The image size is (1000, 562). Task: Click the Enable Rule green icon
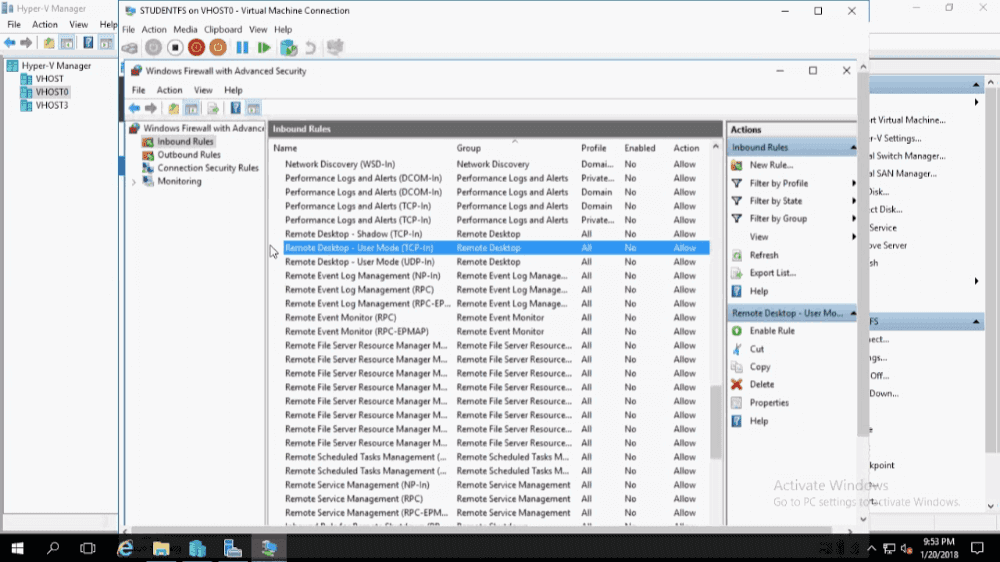[x=737, y=331]
